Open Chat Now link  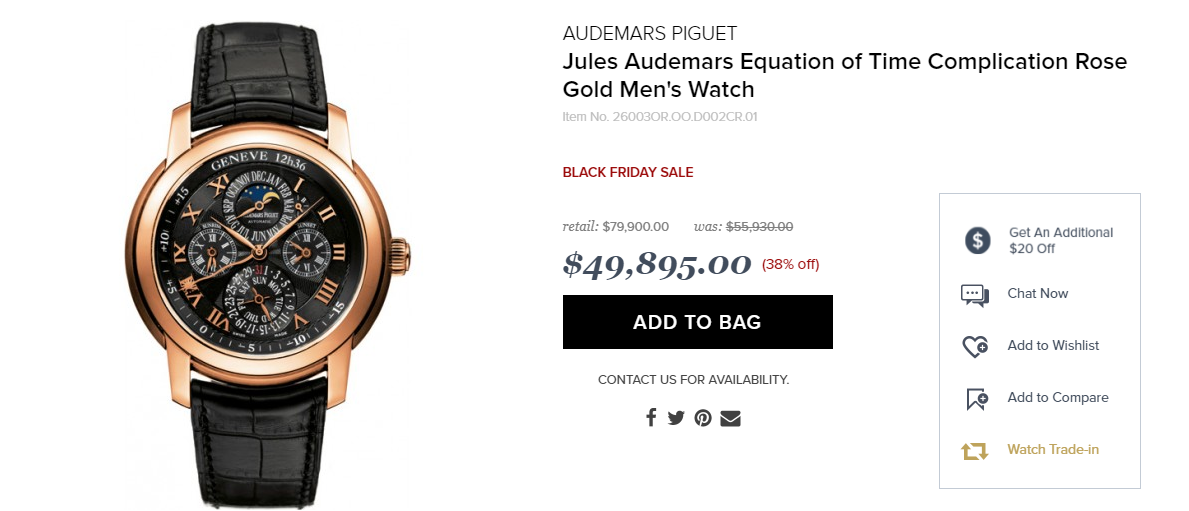[x=1037, y=293]
